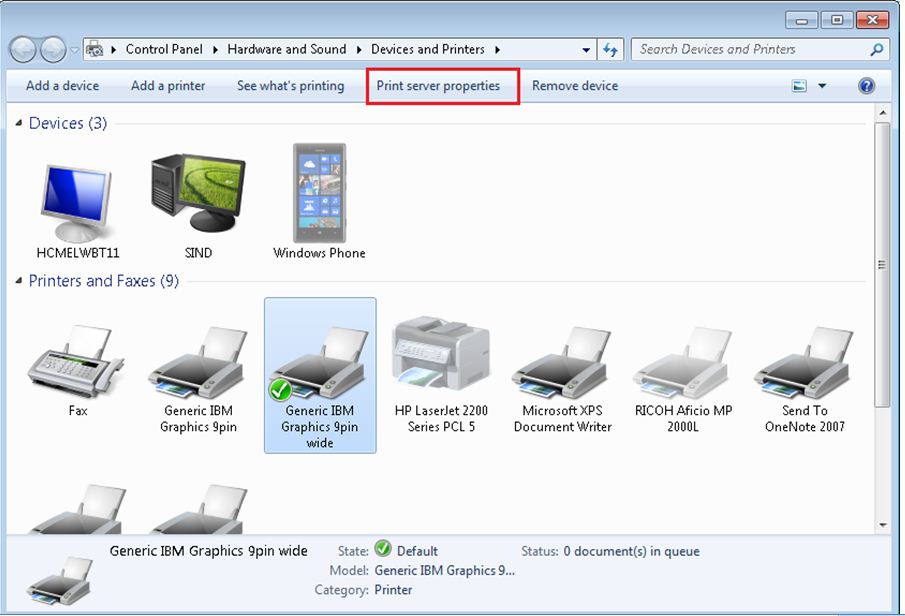The width and height of the screenshot is (905, 616).
Task: Click Add a printer
Action: (x=167, y=86)
